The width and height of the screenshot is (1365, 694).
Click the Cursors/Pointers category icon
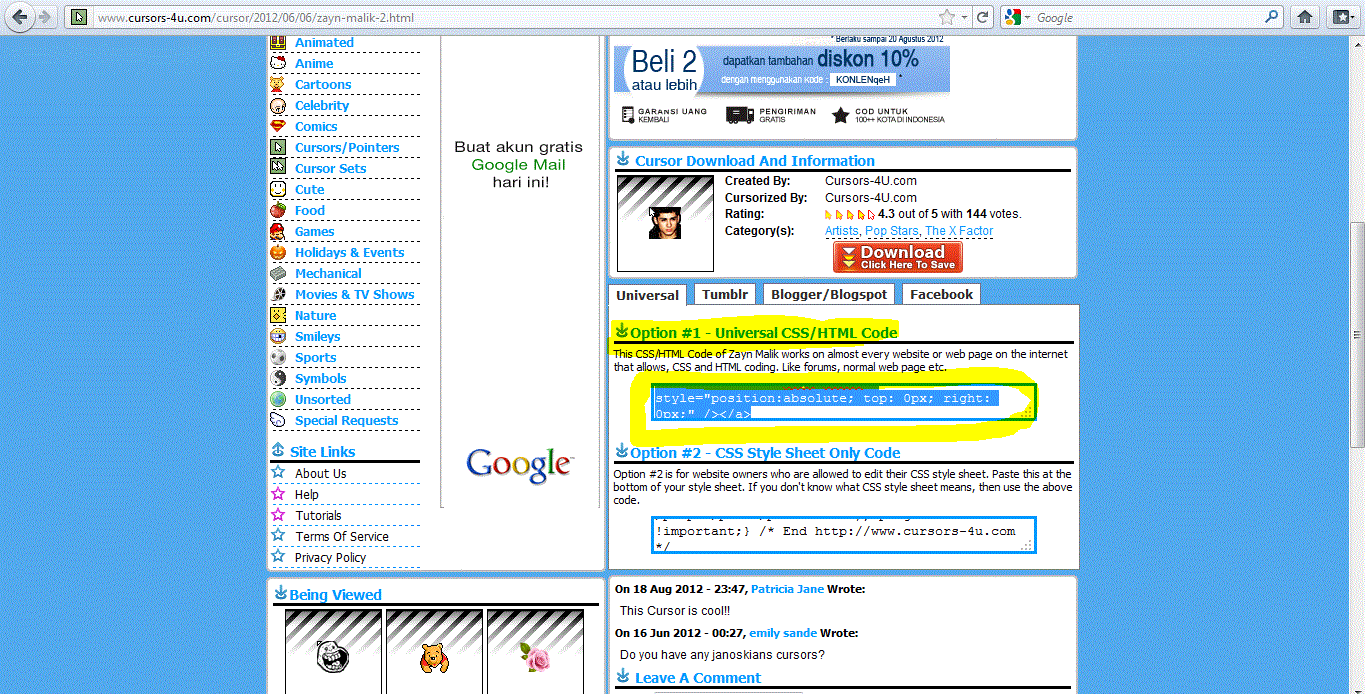click(x=278, y=147)
